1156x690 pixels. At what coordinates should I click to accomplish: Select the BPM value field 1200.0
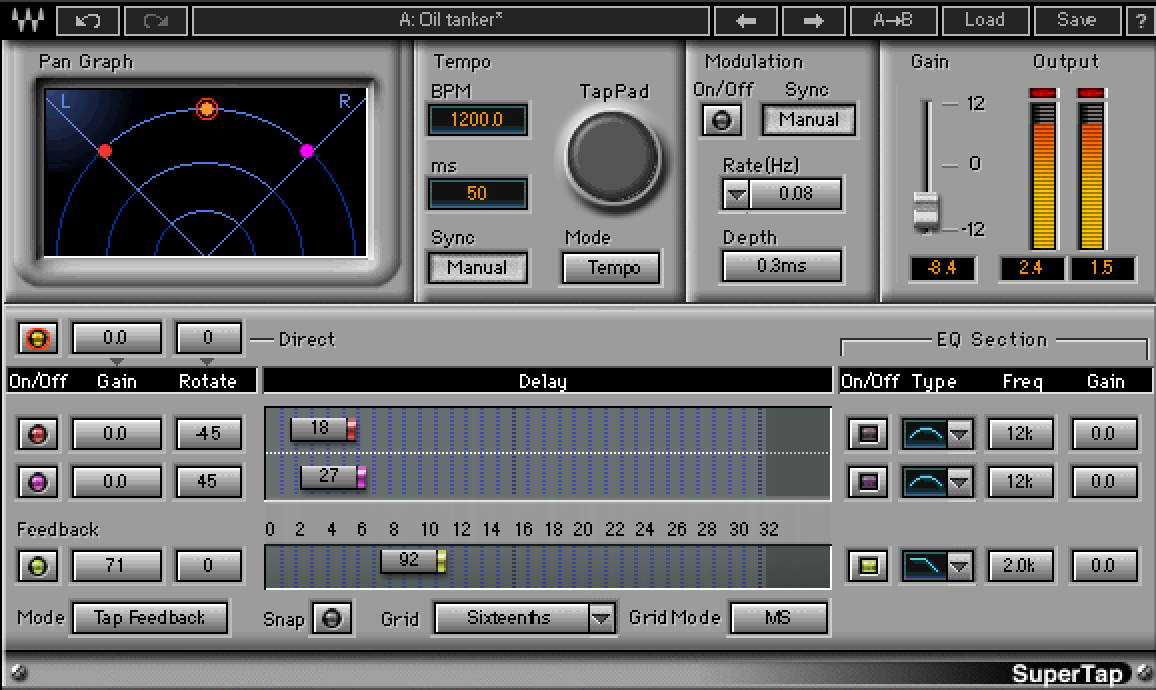pyautogui.click(x=477, y=119)
